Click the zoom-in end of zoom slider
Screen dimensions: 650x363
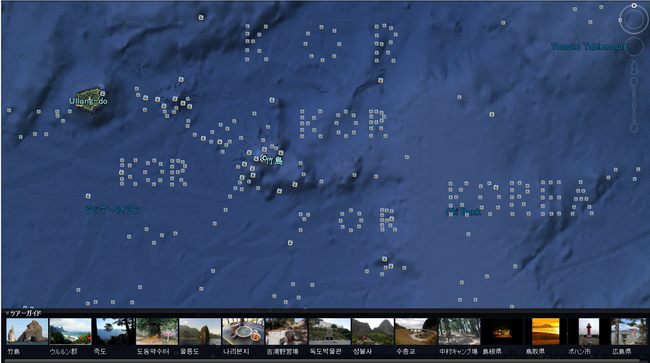[x=634, y=82]
